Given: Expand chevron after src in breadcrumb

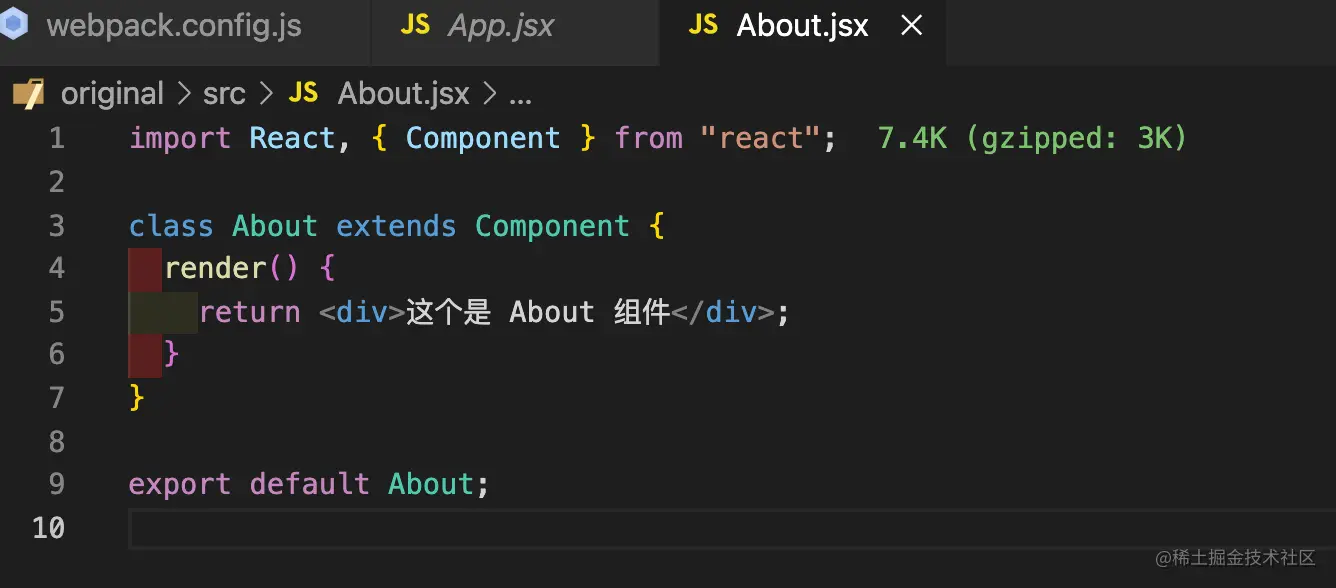Looking at the screenshot, I should (266, 94).
